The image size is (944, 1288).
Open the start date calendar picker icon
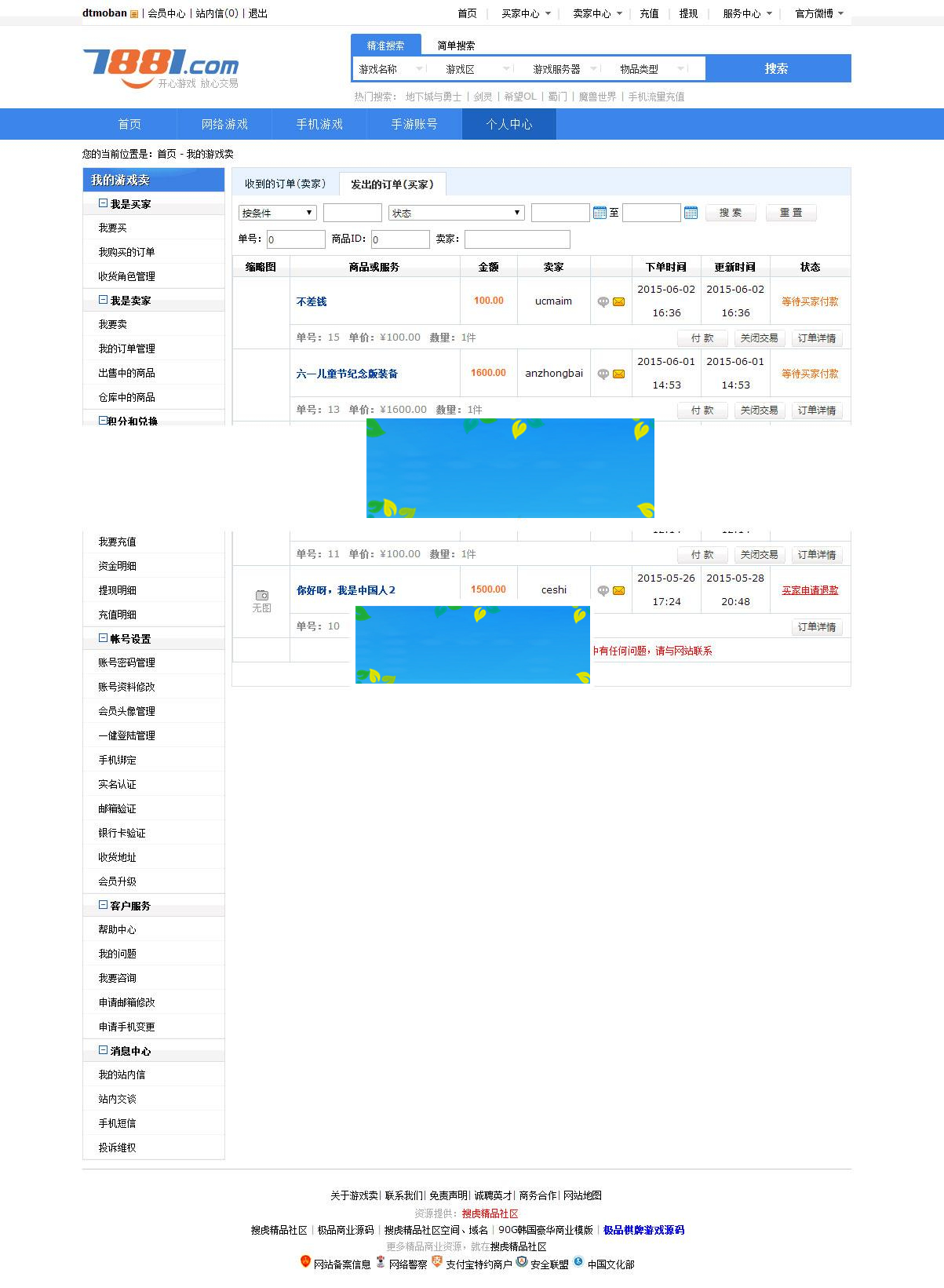(600, 213)
